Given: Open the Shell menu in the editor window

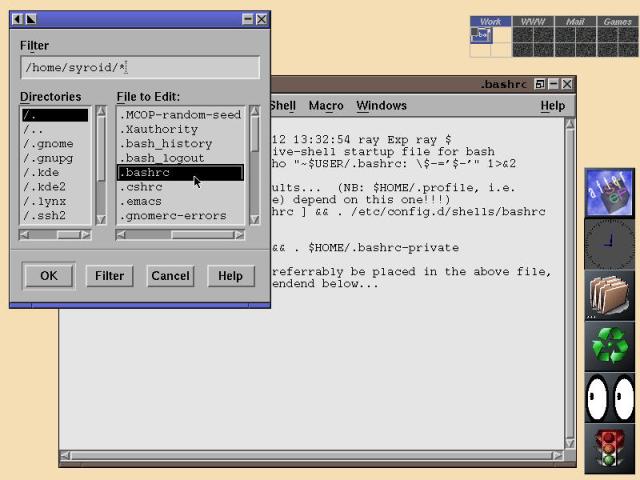Looking at the screenshot, I should (x=282, y=106).
